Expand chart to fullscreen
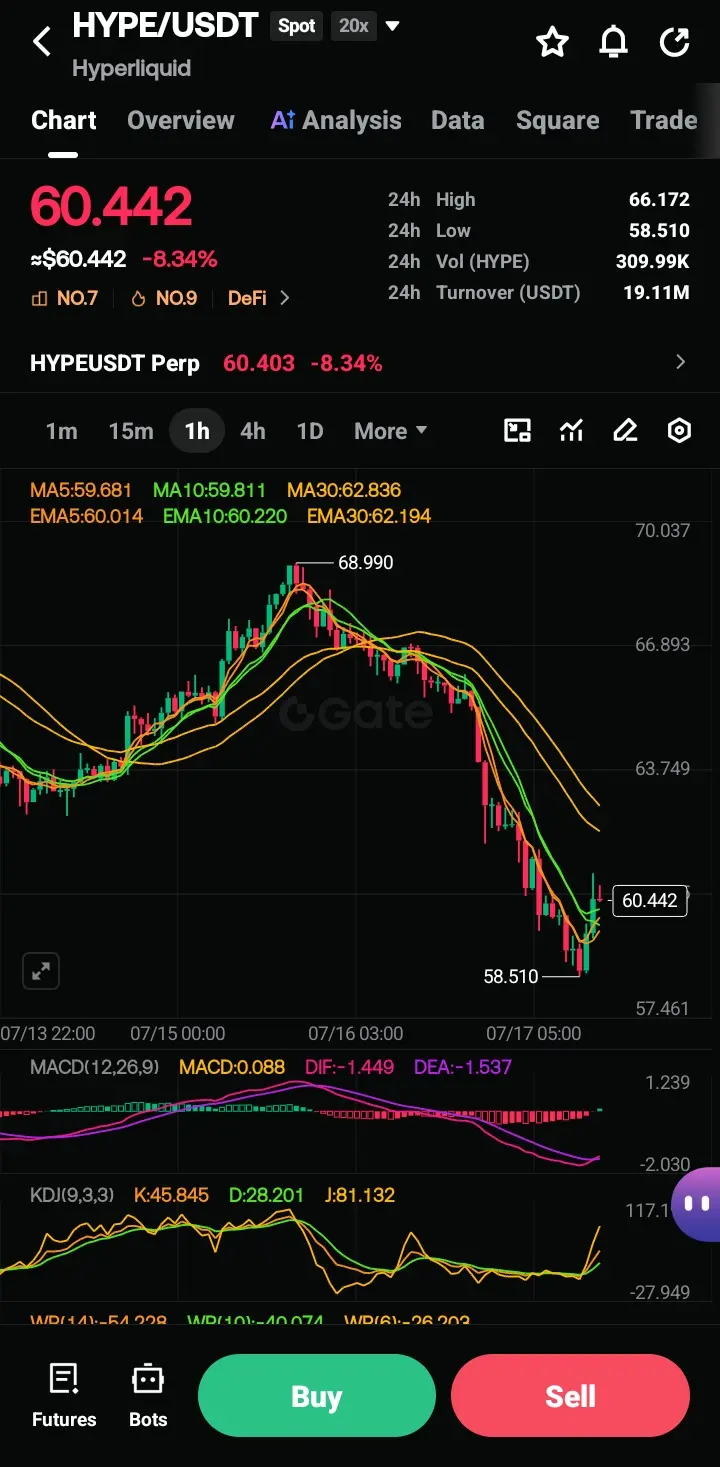Screen dimensions: 720x1467 click(41, 970)
